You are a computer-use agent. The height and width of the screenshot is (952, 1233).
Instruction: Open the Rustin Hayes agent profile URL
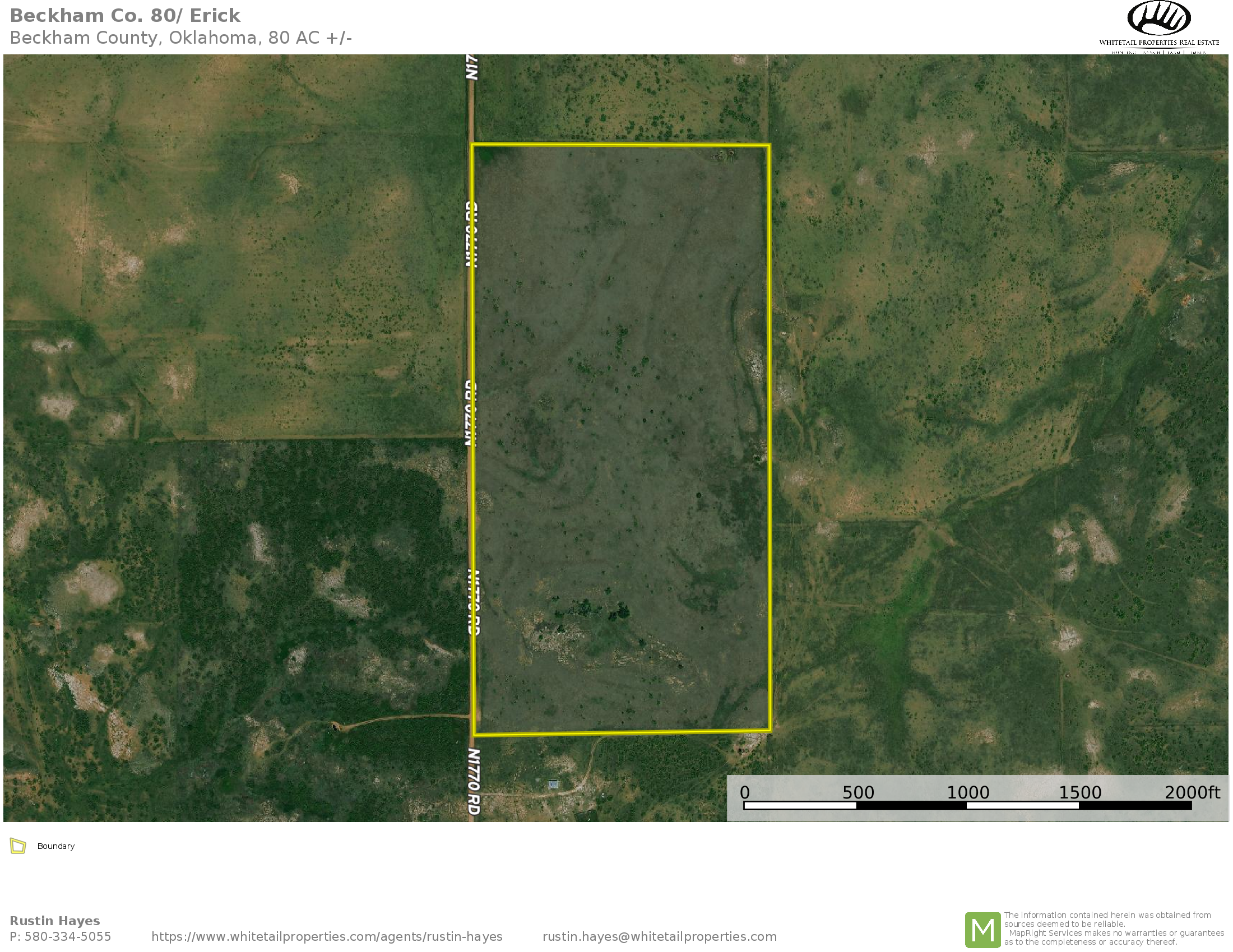(326, 936)
